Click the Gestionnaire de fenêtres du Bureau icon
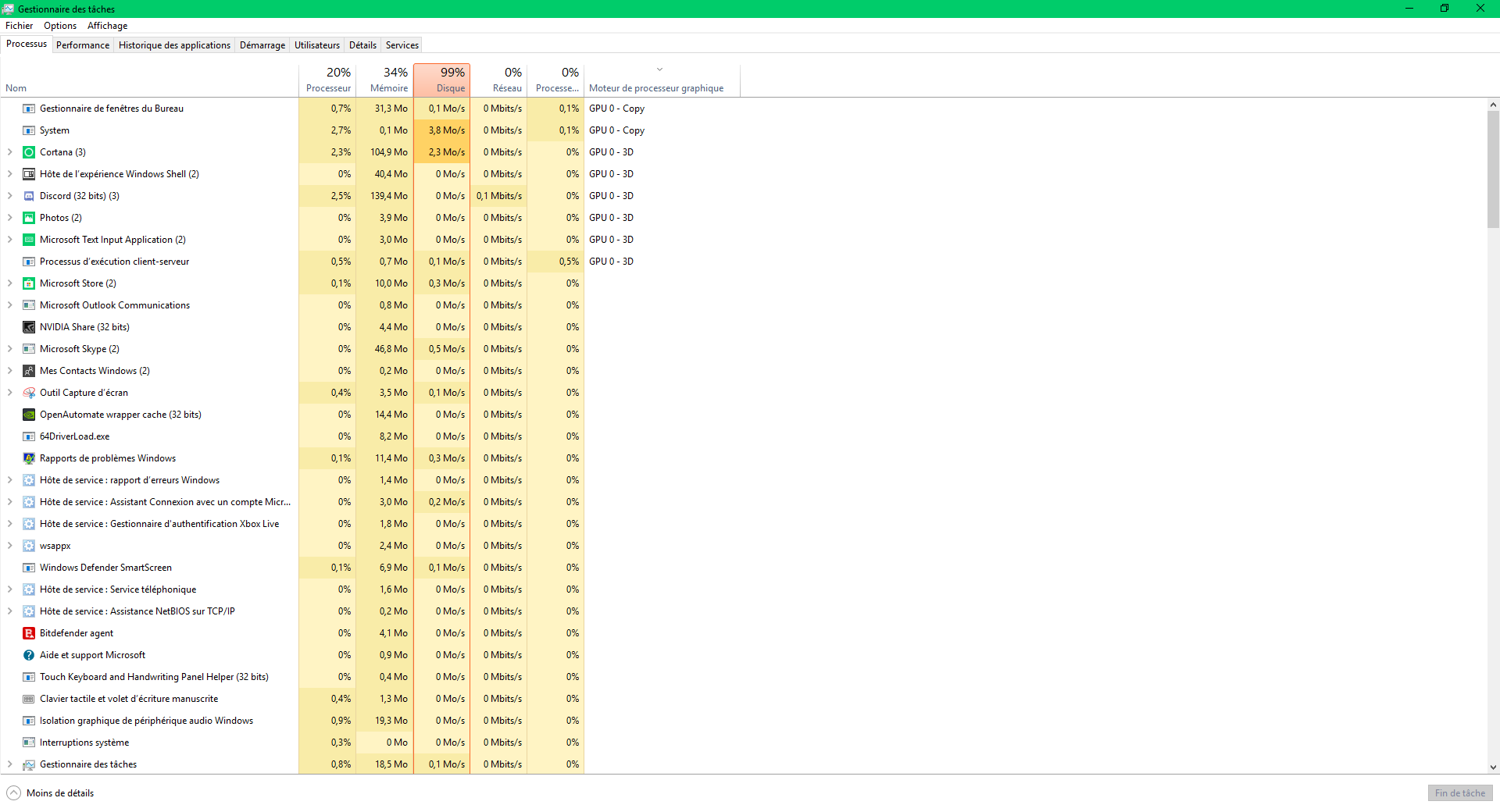Viewport: 1500px width, 812px height. coord(29,109)
